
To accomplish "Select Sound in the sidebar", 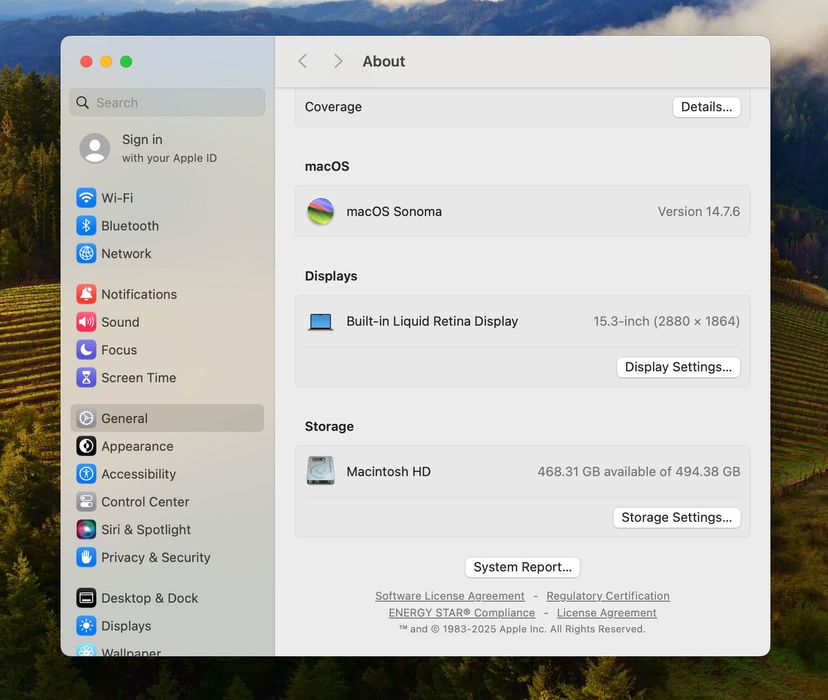I will point(120,322).
